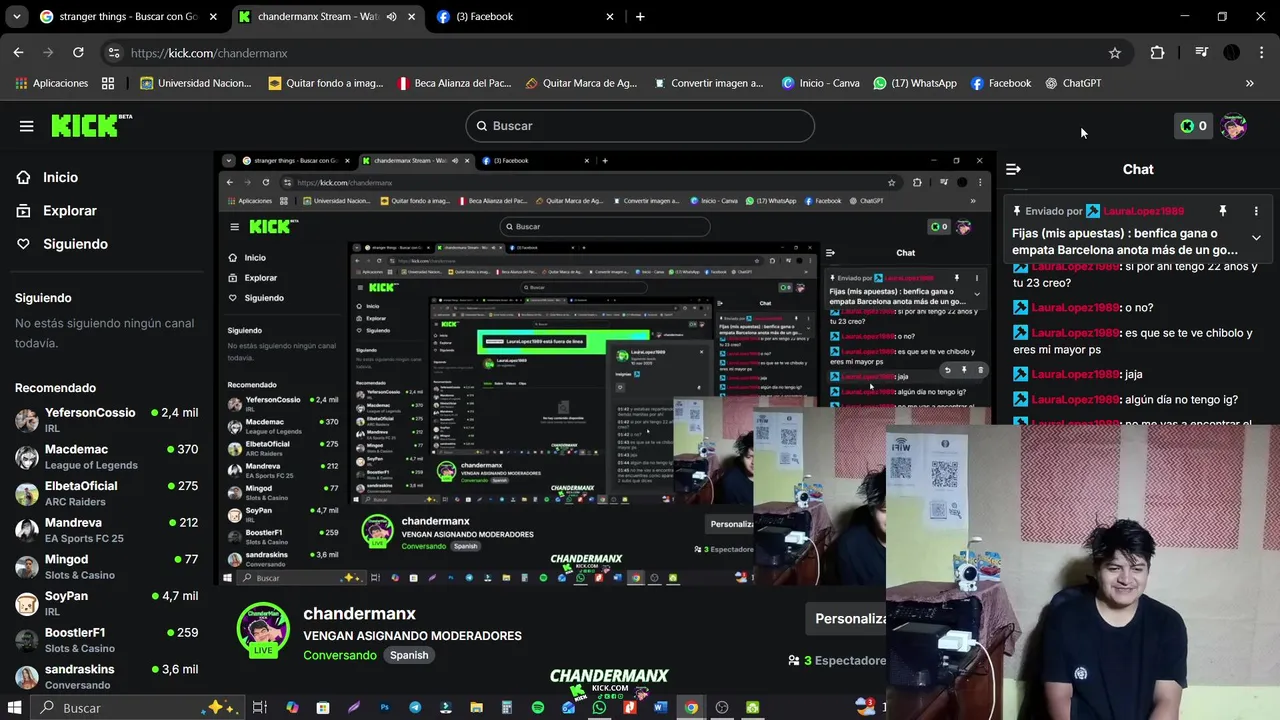Open a new browser tab

[640, 17]
